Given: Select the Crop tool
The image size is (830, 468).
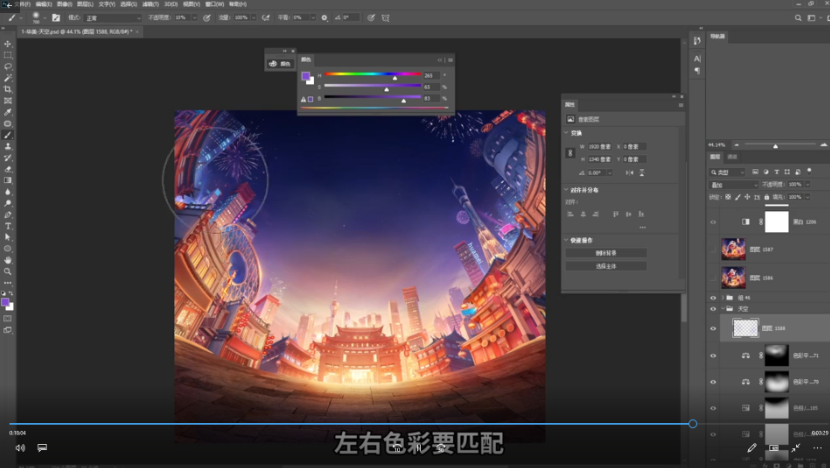Looking at the screenshot, I should coord(7,89).
